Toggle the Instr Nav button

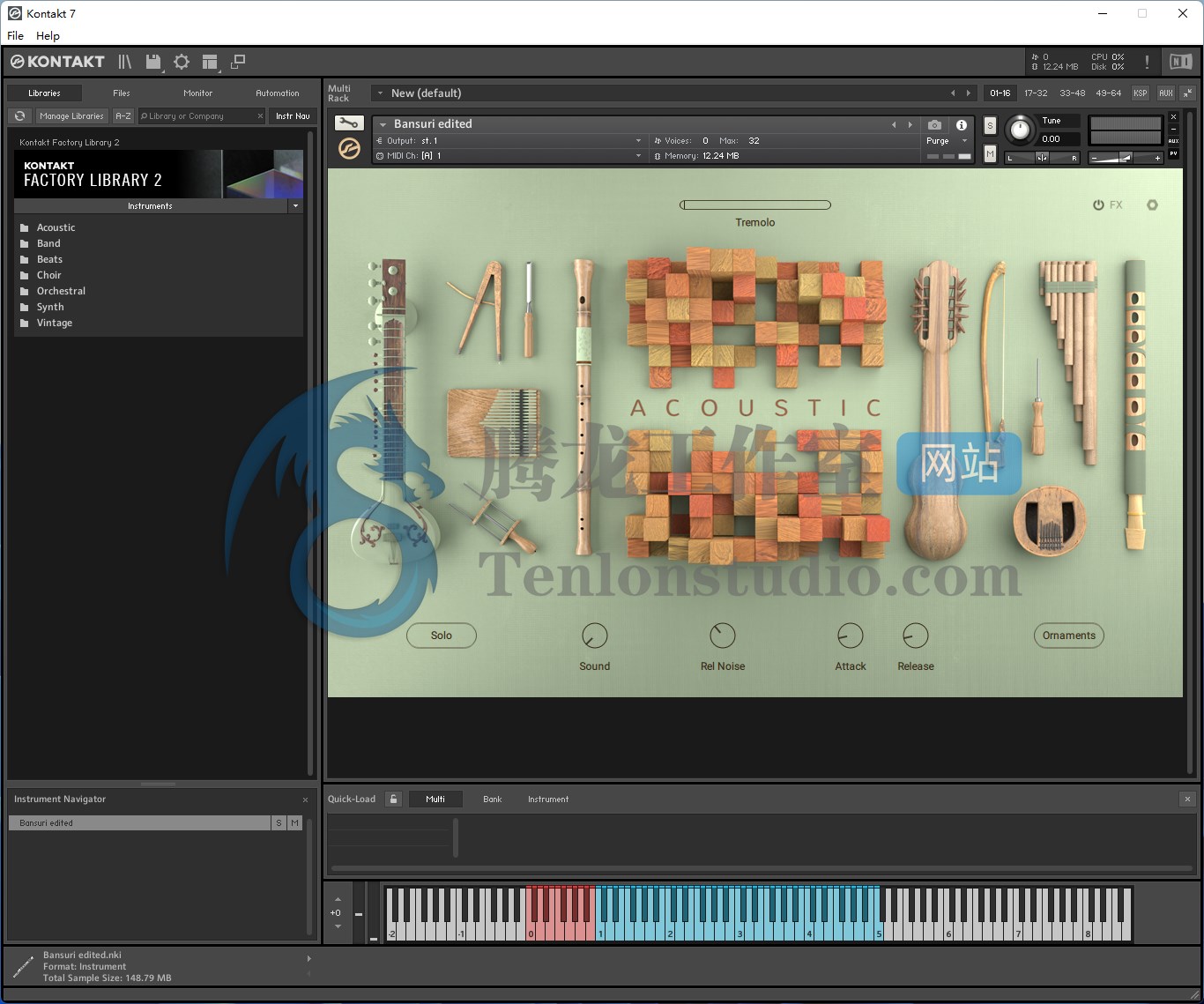click(293, 115)
